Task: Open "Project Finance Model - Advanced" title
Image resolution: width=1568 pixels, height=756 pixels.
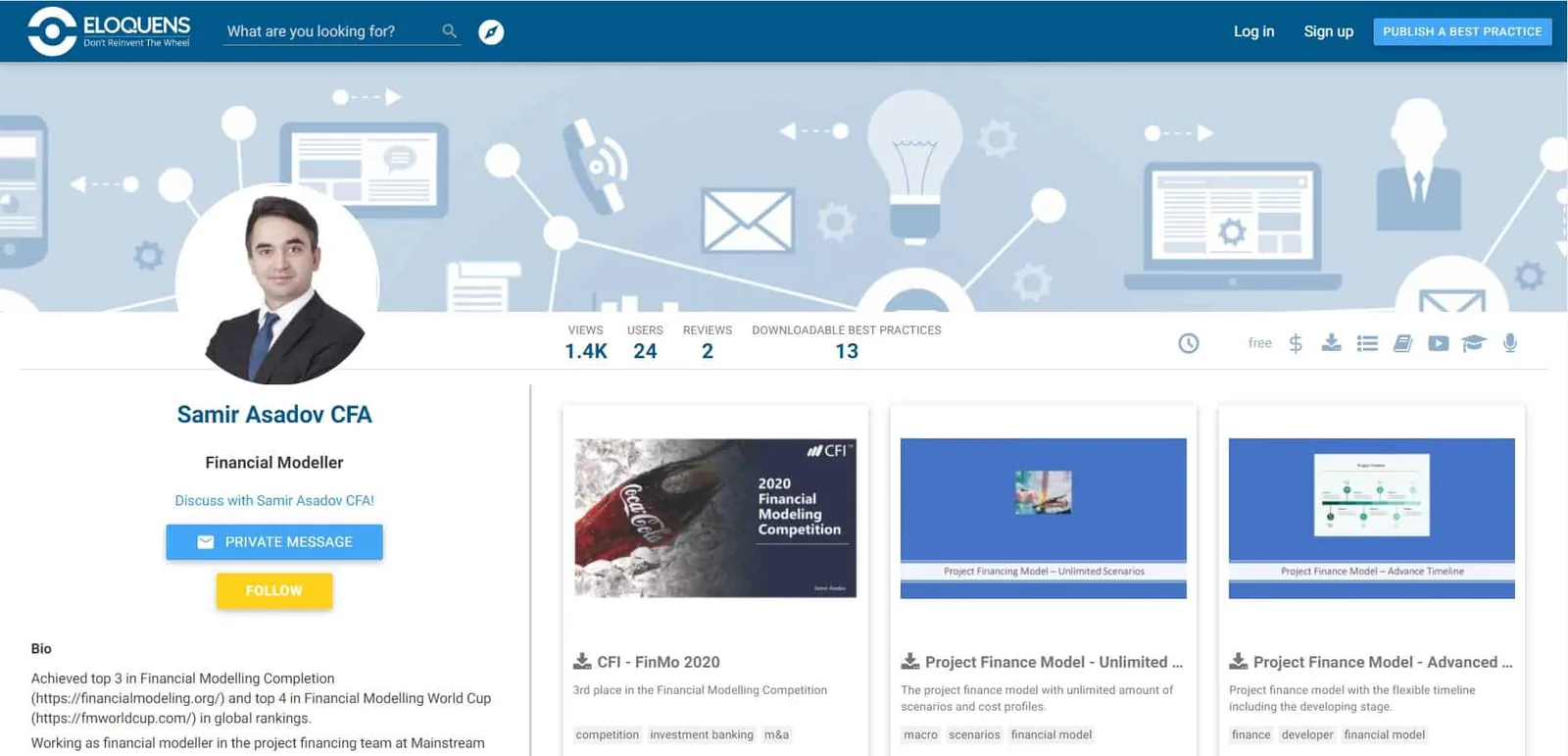Action: coord(1383,662)
